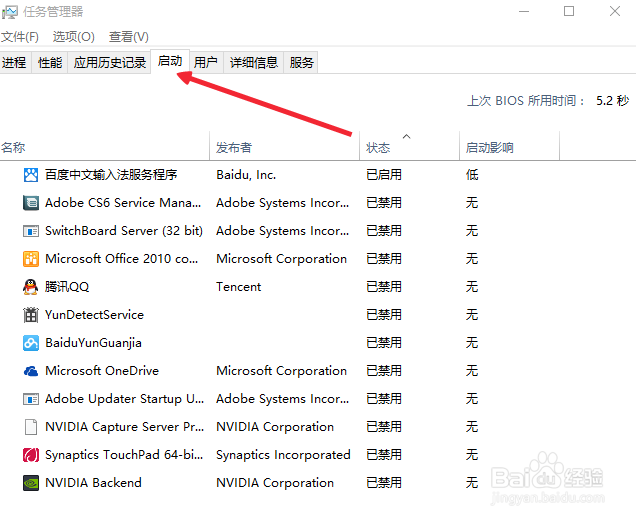Select the NVIDIA Backend entry name
Screen dimensions: 640x520
[93, 483]
